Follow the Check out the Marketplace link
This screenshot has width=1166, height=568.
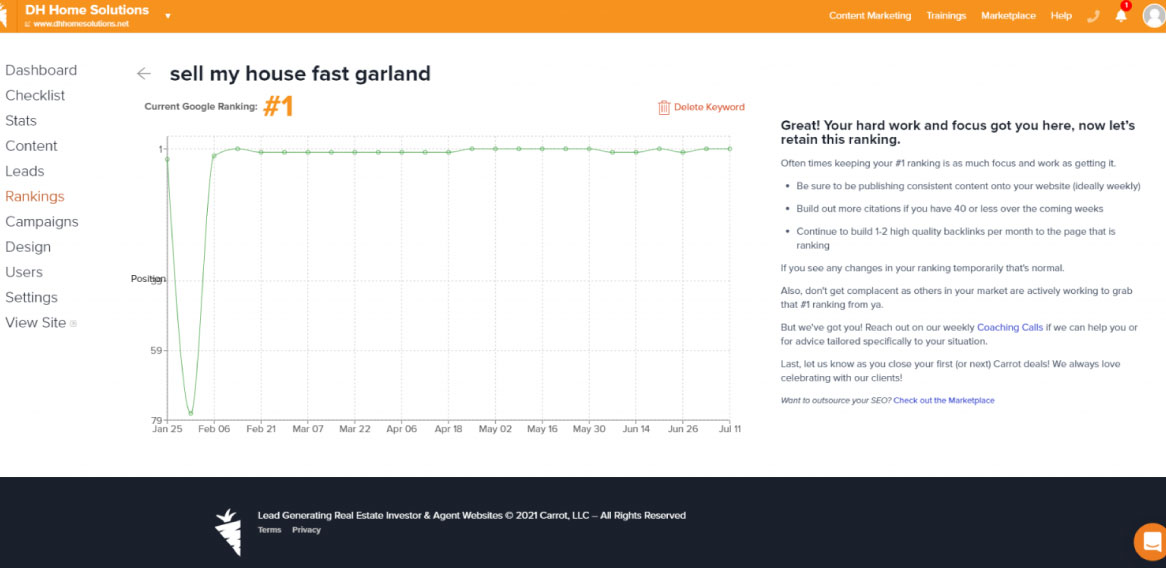pos(943,400)
